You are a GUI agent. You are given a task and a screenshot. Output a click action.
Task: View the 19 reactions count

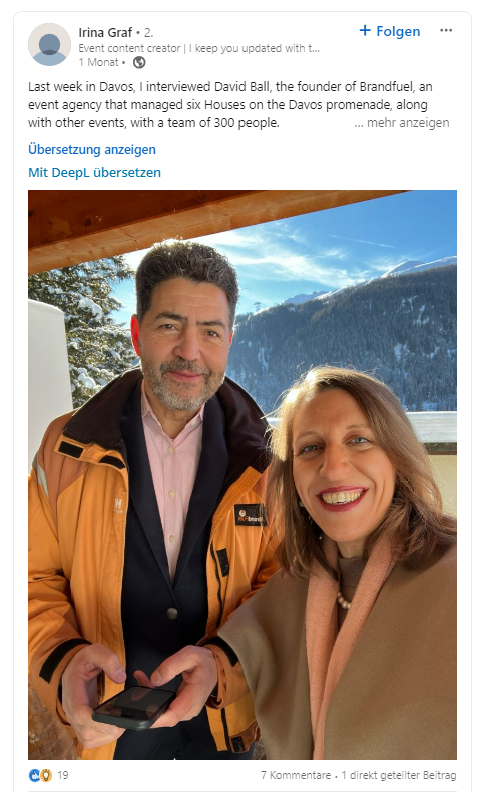click(x=63, y=775)
